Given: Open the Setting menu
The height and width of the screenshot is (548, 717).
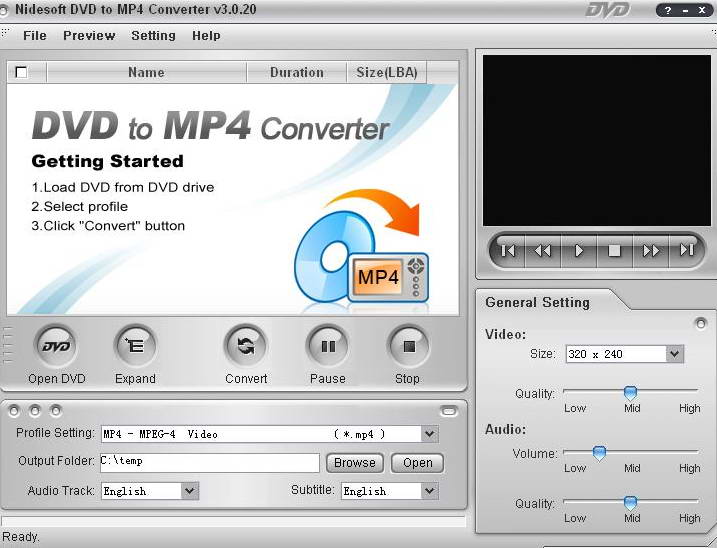Looking at the screenshot, I should click(153, 36).
